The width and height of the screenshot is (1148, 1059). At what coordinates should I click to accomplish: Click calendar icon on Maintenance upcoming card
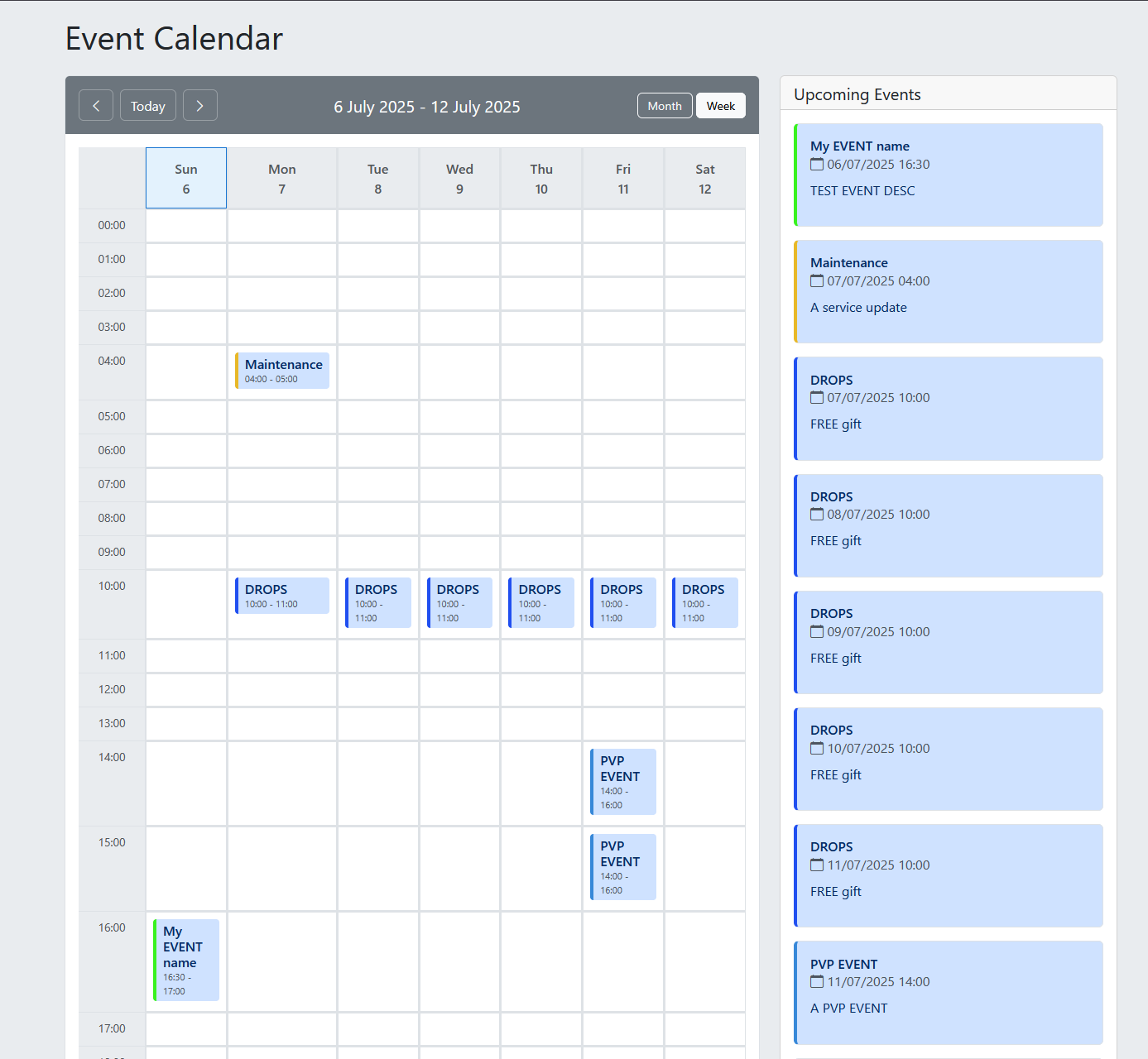817,281
